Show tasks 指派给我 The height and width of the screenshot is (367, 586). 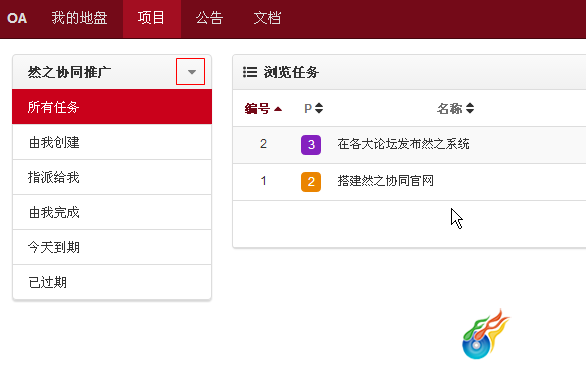[112, 177]
